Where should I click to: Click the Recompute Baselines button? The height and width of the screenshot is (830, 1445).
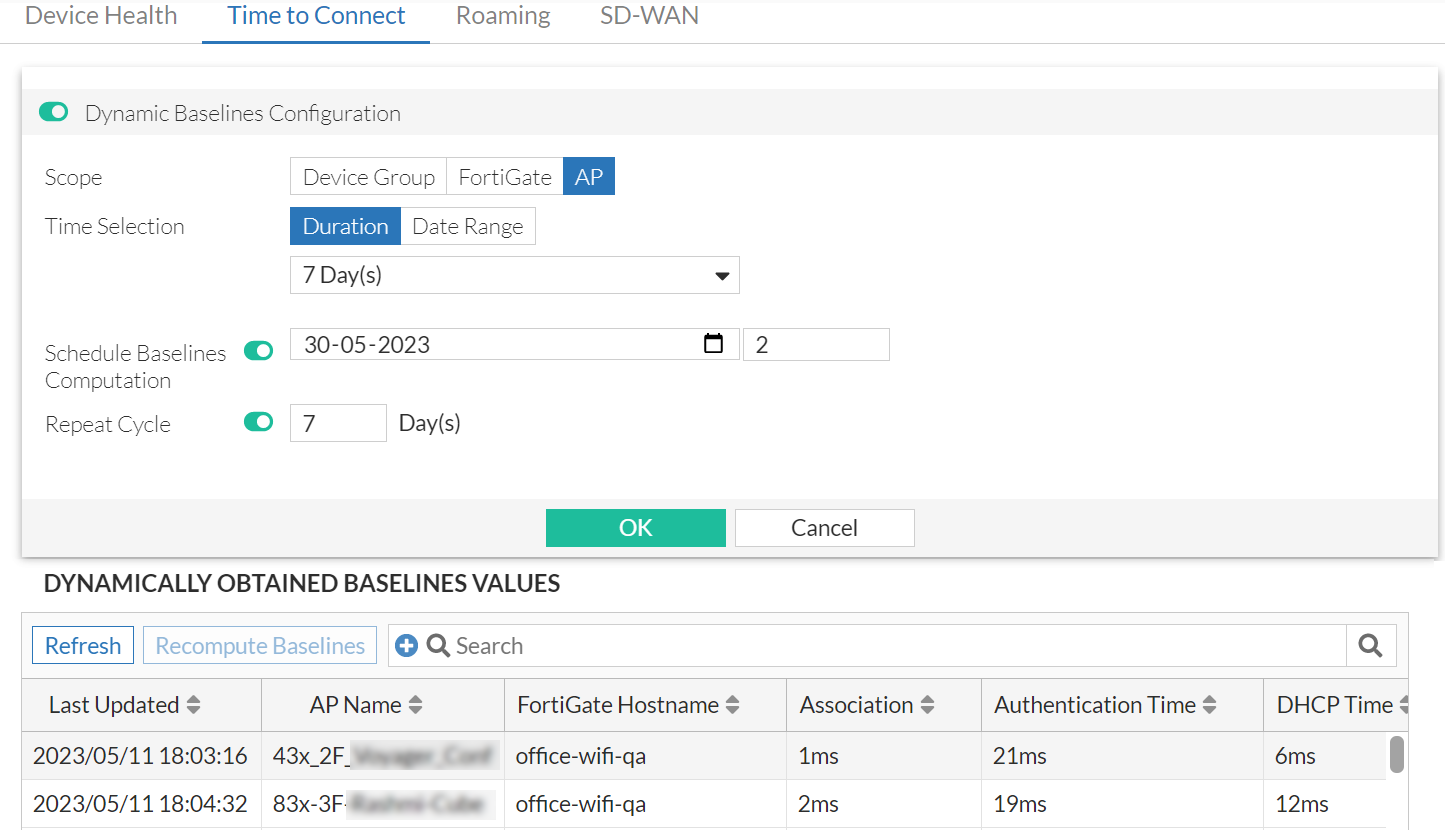pos(260,646)
